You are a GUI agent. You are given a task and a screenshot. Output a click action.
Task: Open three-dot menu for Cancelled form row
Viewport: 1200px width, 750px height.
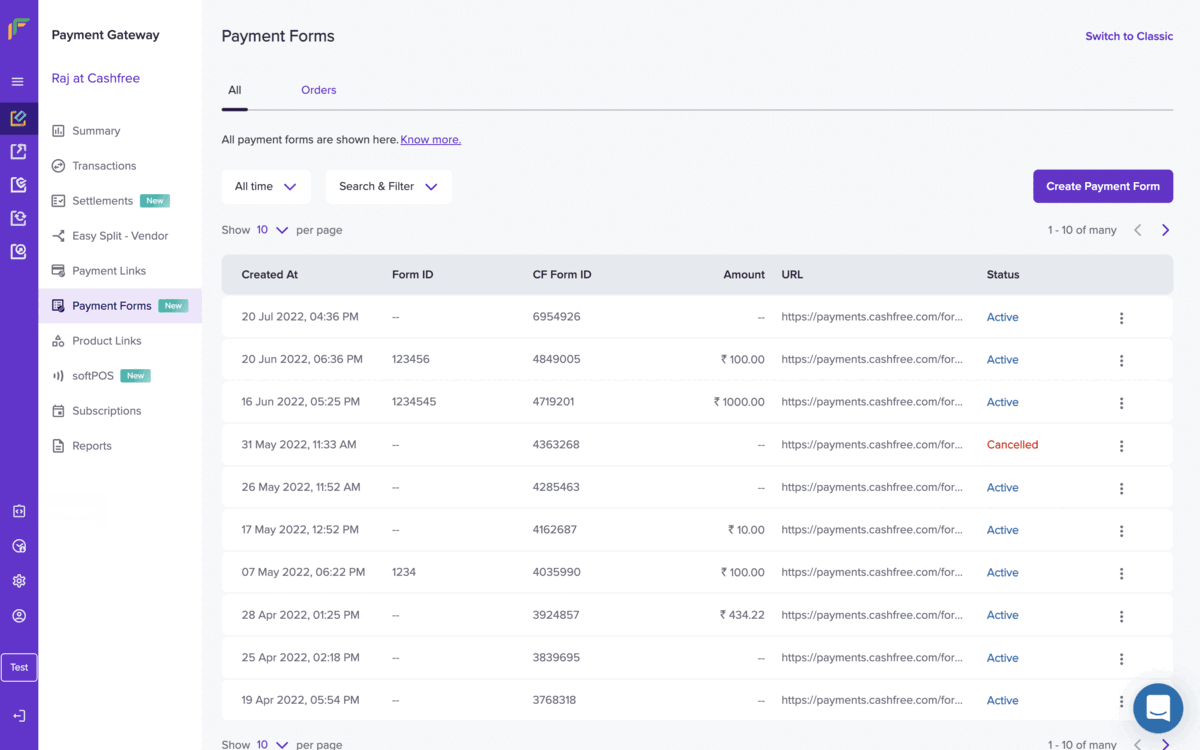pyautogui.click(x=1121, y=446)
